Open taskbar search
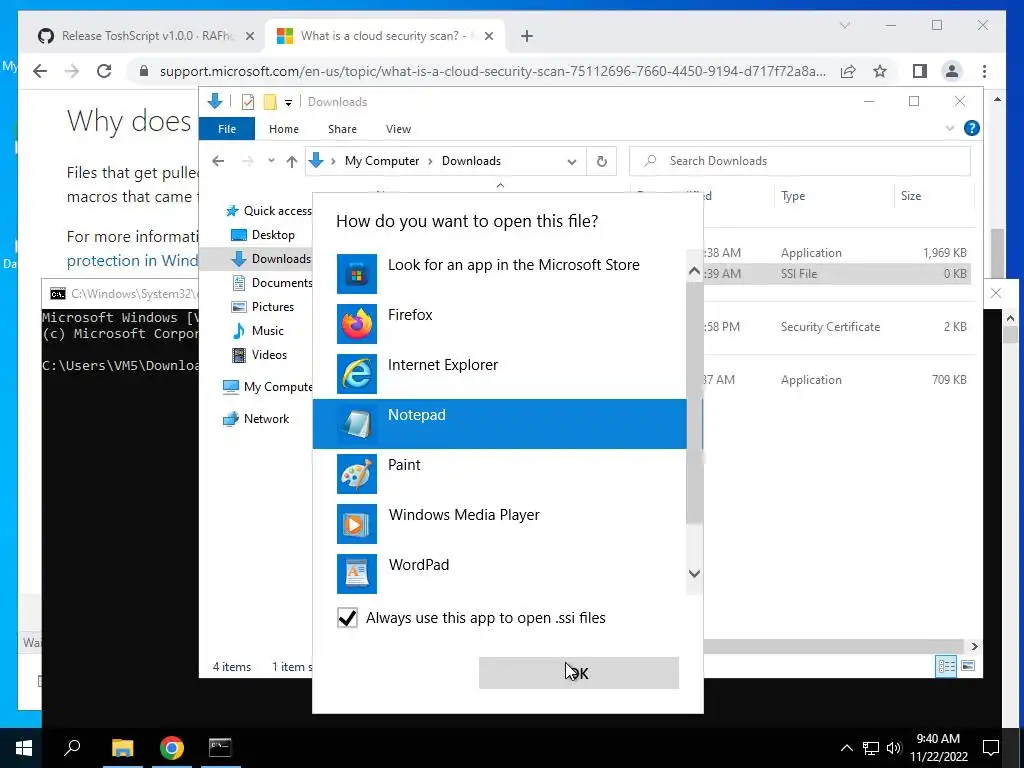1024x768 pixels. tap(72, 748)
